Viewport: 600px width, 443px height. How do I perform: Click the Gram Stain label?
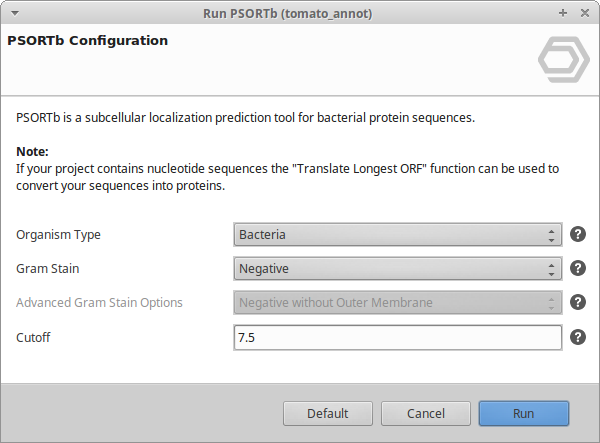[x=47, y=268]
